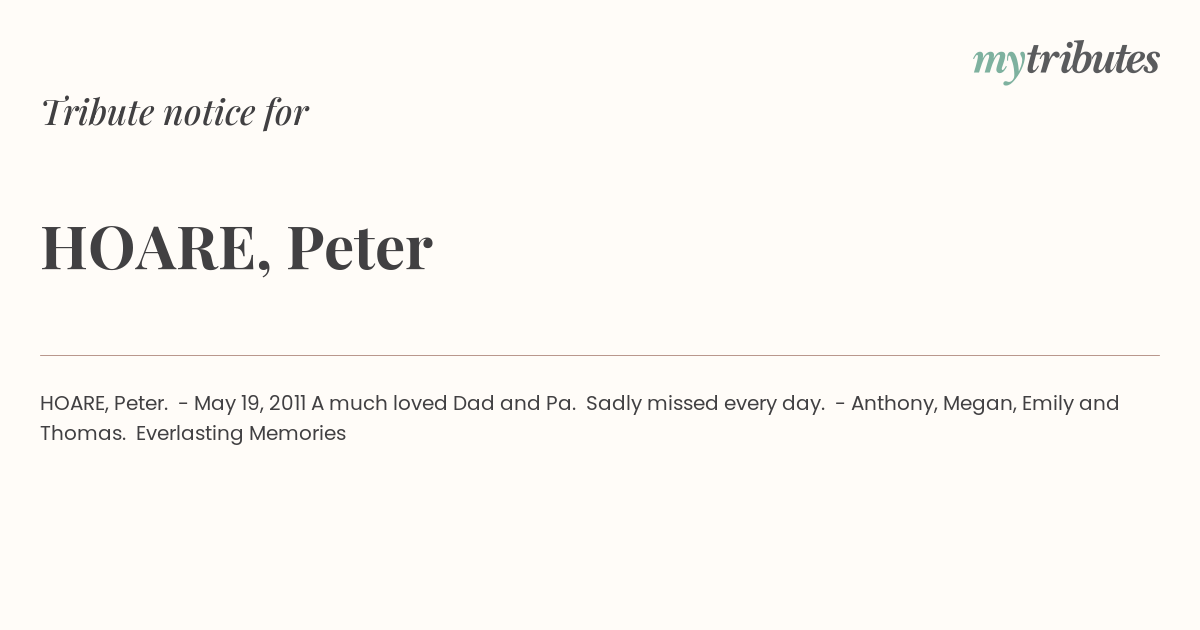
Task: Click the surname "HOARE," in the large title
Action: click(156, 249)
